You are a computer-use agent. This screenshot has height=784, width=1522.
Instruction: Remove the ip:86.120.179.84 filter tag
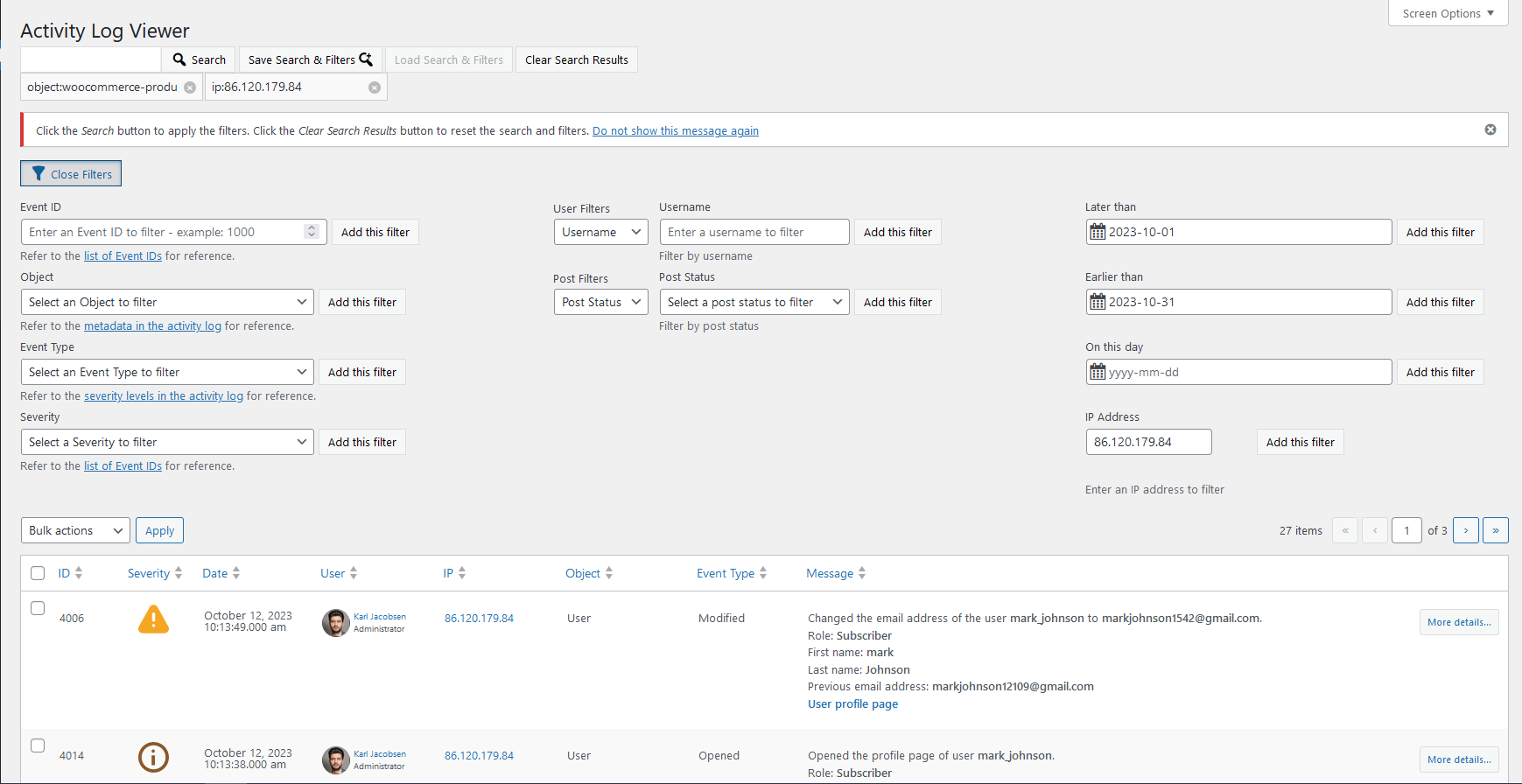(x=375, y=87)
